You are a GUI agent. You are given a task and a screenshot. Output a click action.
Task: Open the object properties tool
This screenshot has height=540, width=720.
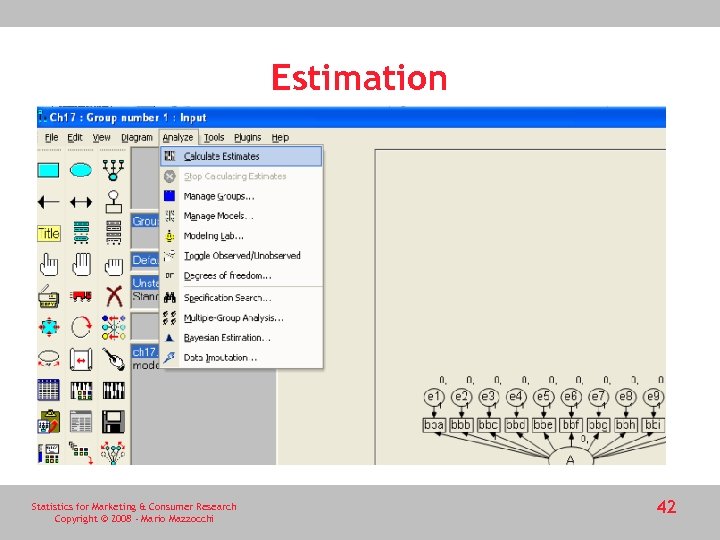pyautogui.click(x=48, y=453)
